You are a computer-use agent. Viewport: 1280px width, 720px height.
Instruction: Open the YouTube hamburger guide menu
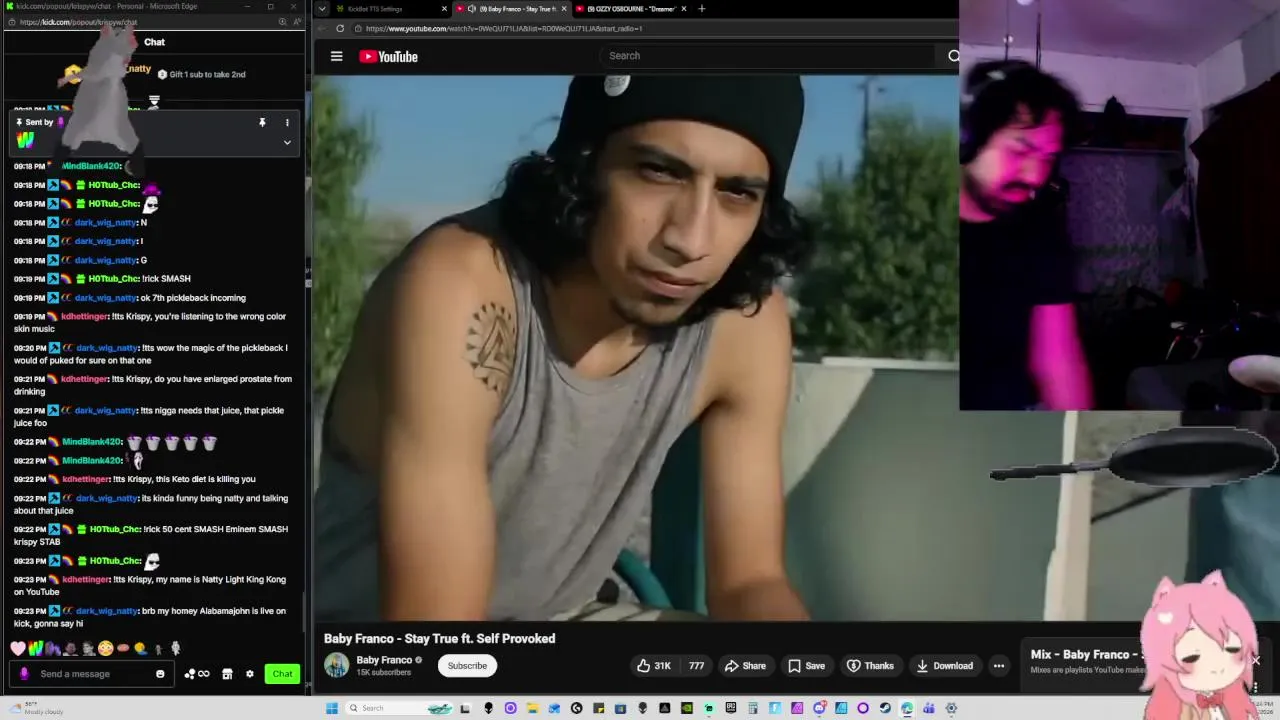click(x=337, y=56)
